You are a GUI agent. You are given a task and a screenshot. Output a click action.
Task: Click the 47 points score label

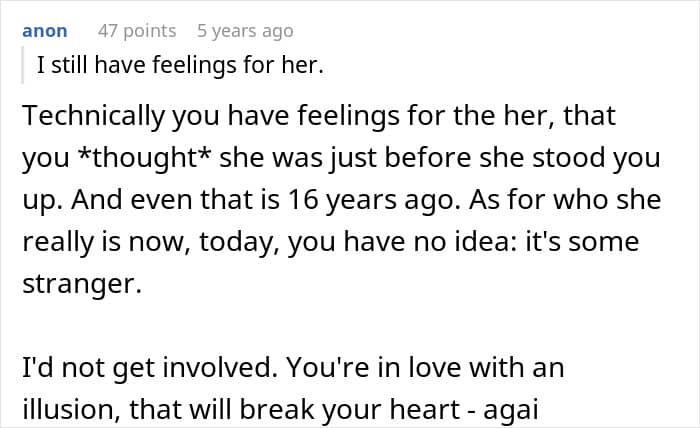(x=136, y=31)
